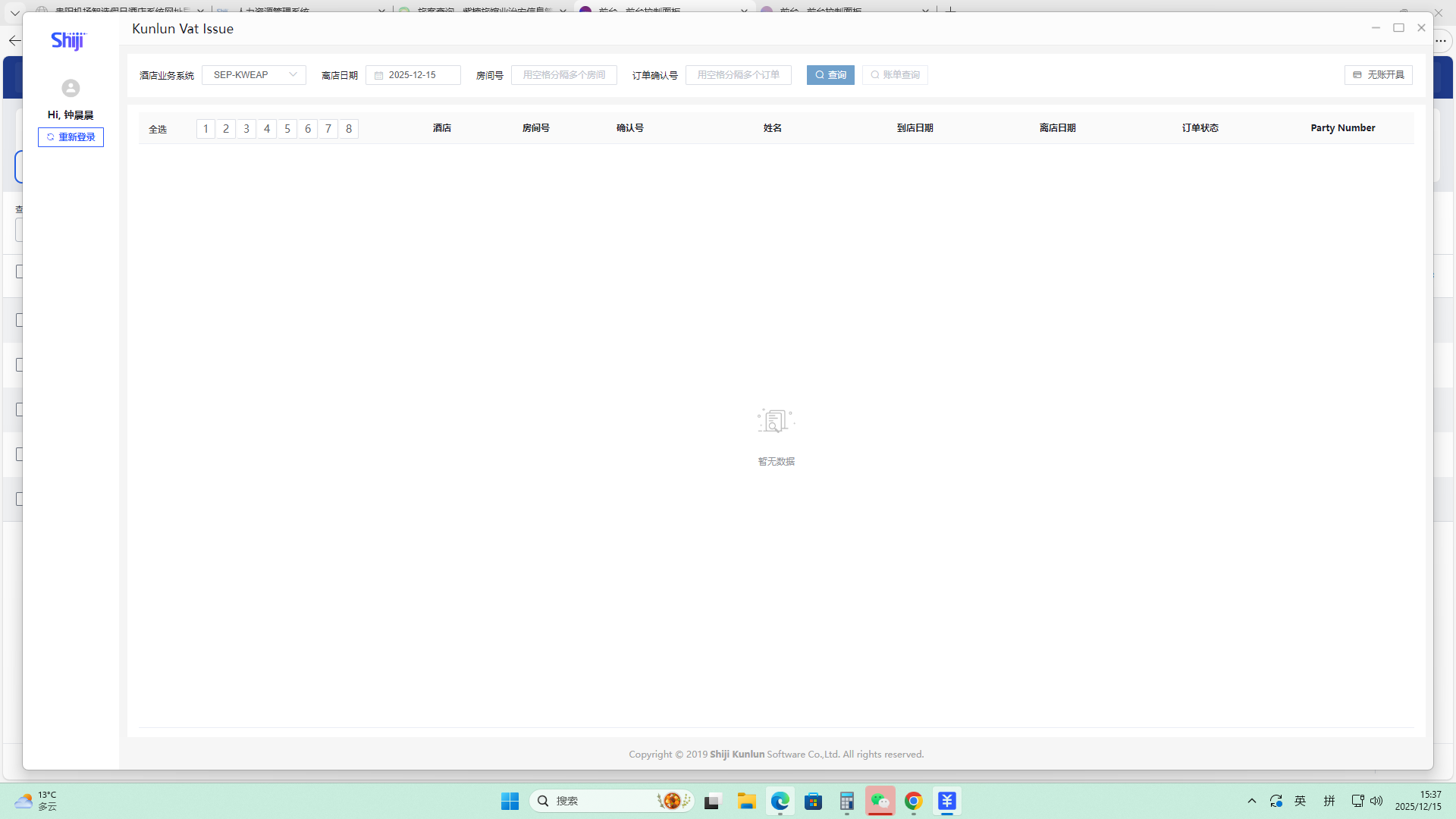Show hidden system tray icons
Viewport: 1456px width, 819px height.
1252,801
